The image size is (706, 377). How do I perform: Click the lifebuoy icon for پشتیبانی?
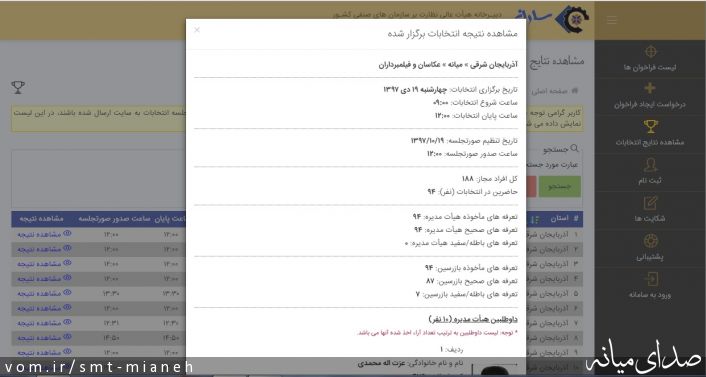650,241
